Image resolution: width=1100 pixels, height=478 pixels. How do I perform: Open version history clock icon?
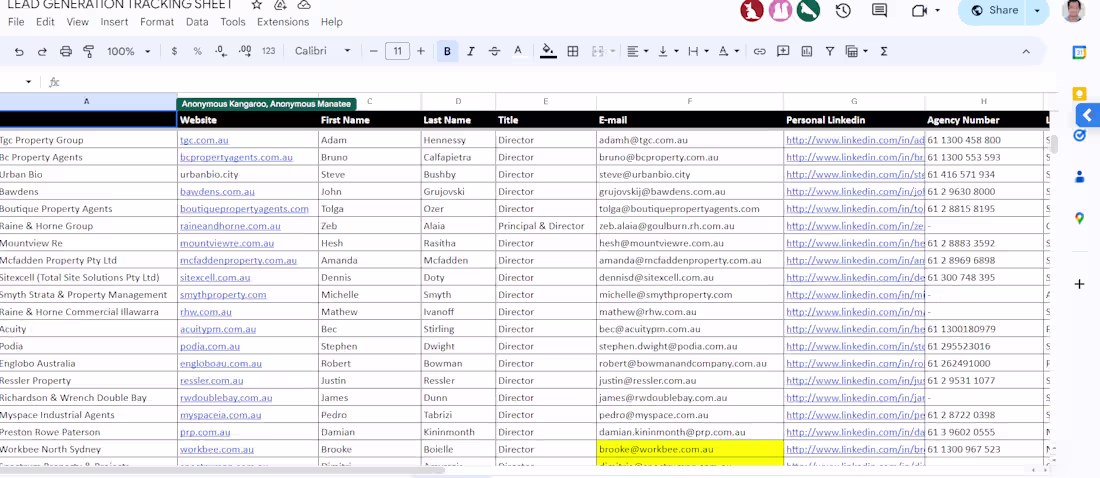(843, 11)
